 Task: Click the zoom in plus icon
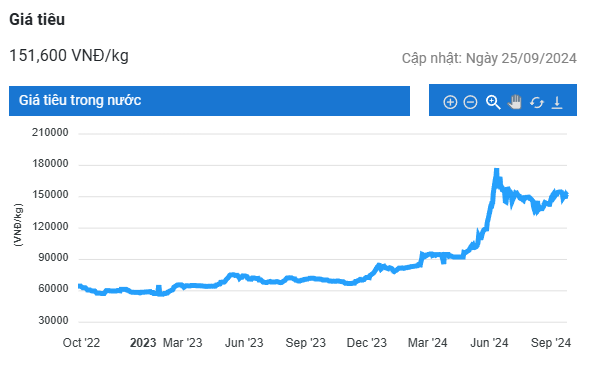click(450, 102)
